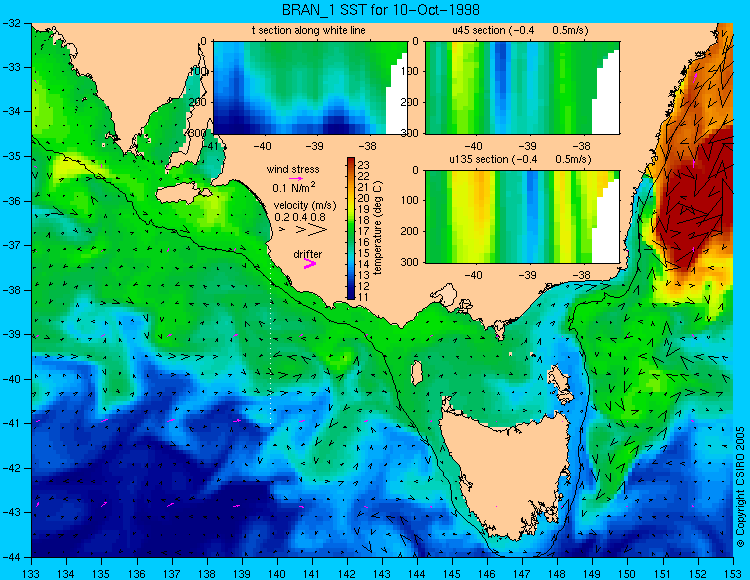Click the magenta wind stress arrow in the legend

[296, 178]
